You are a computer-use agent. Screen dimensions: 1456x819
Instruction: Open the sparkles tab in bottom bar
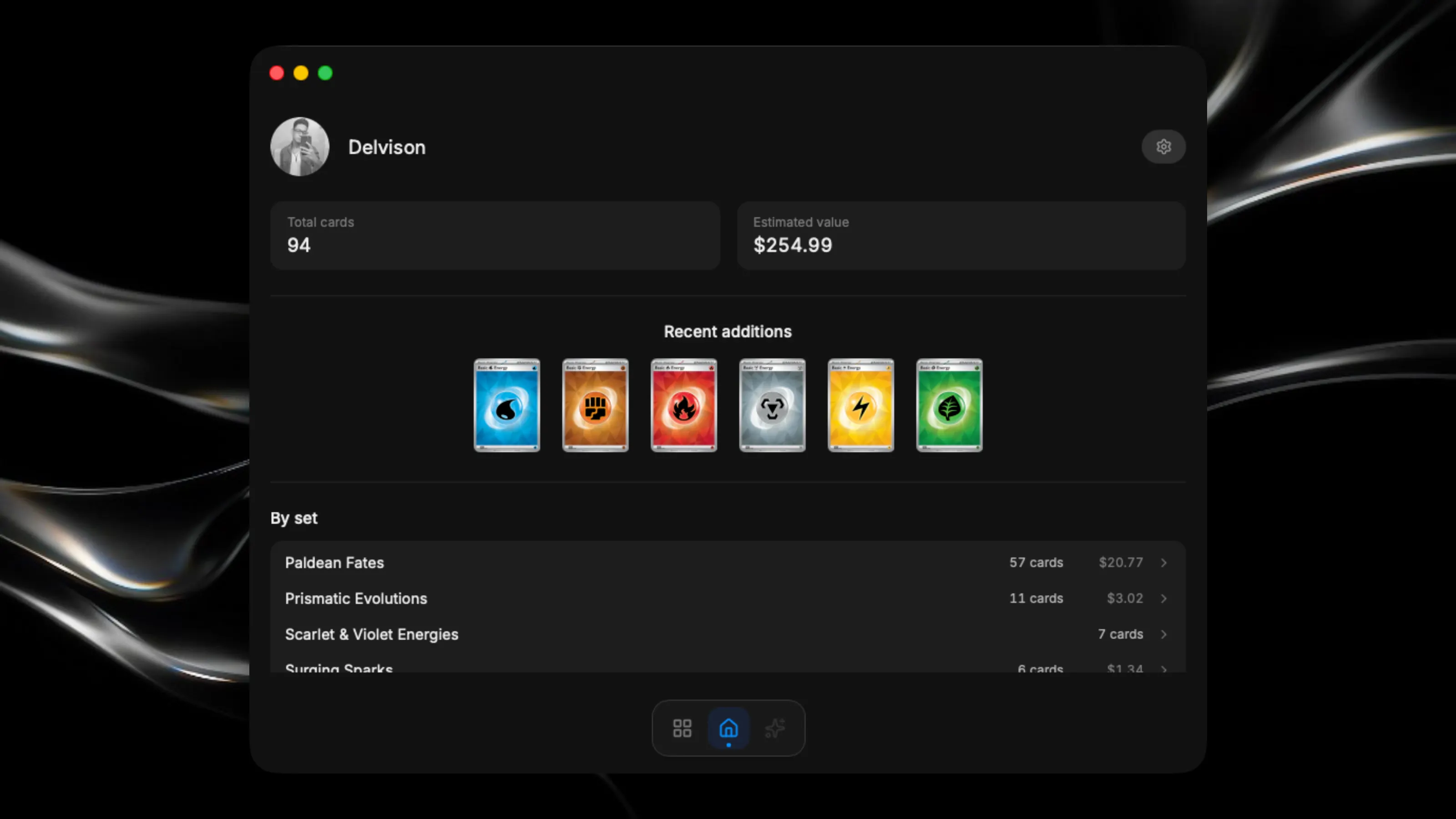[x=775, y=728]
